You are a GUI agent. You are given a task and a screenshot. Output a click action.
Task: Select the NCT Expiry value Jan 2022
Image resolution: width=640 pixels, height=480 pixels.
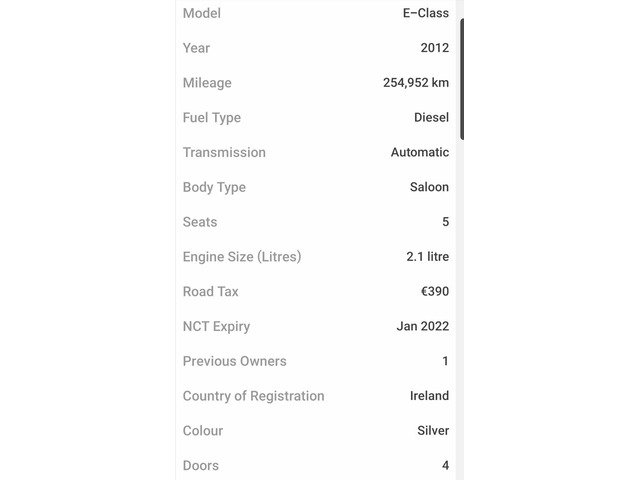[x=422, y=326]
